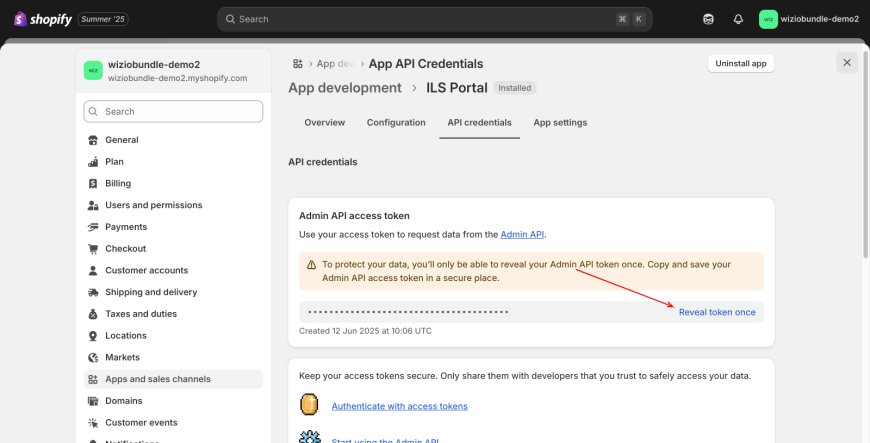
Task: Click the Domains icon
Action: point(93,401)
